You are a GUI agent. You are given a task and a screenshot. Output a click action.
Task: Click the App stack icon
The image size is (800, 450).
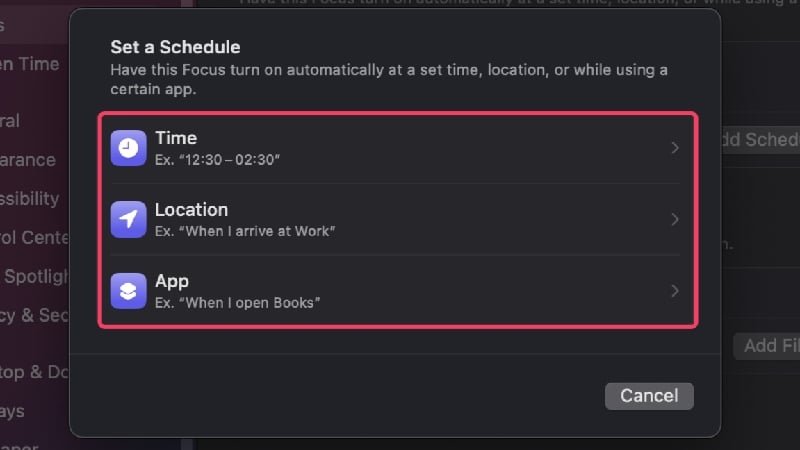pyautogui.click(x=128, y=291)
